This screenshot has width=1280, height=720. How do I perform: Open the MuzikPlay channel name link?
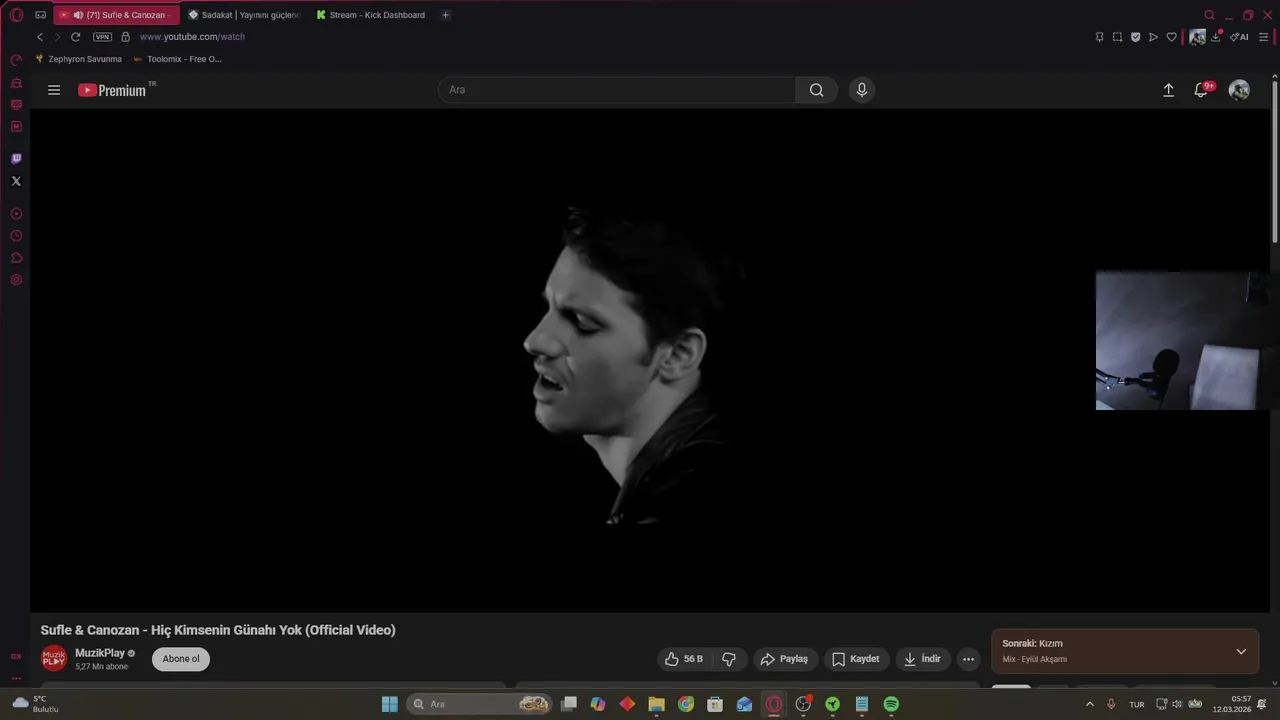click(100, 653)
